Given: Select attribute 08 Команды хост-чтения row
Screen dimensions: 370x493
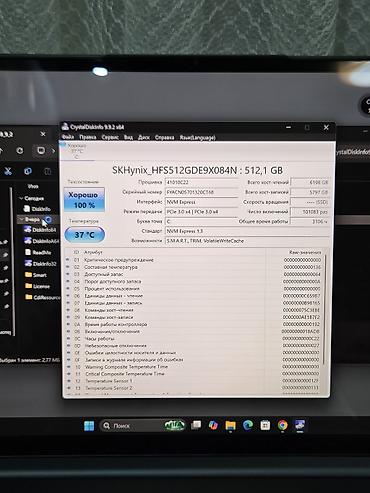Looking at the screenshot, I should [193, 310].
